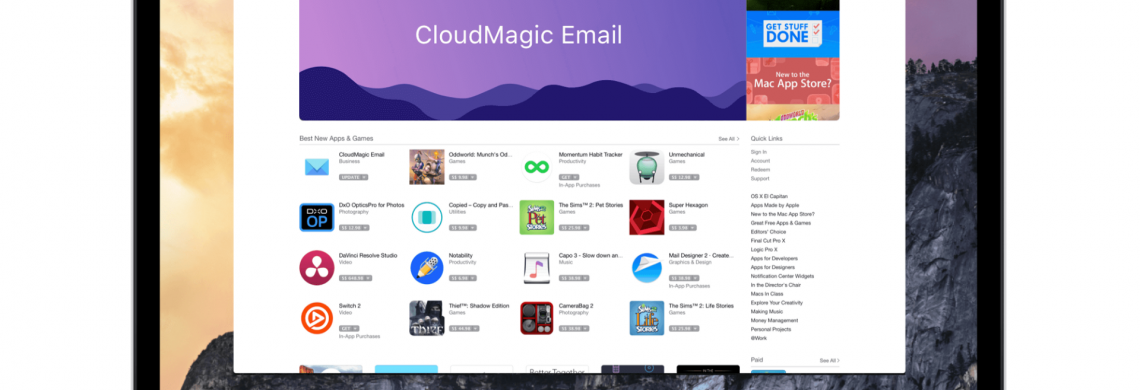Click the price button for CameraBag 2

[574, 328]
